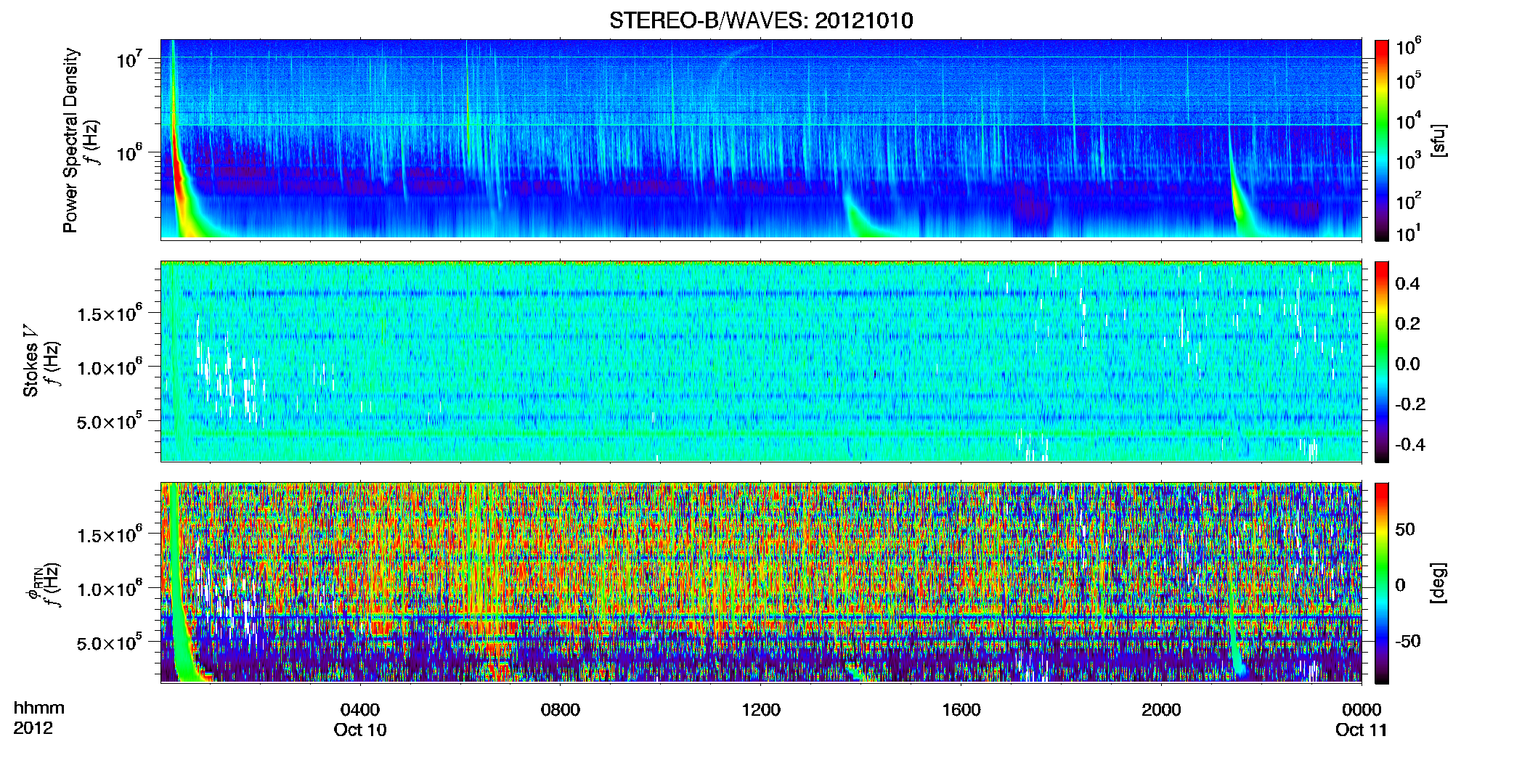Click the bottom panel degree colorbar
The width and height of the screenshot is (1522, 784).
pyautogui.click(x=1382, y=583)
